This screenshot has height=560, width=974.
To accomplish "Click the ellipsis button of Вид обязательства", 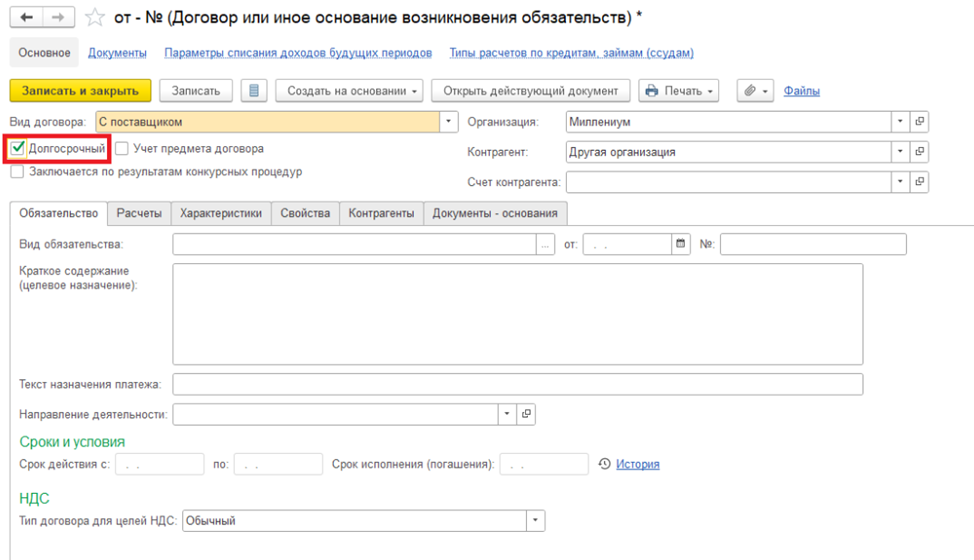I will coord(545,244).
